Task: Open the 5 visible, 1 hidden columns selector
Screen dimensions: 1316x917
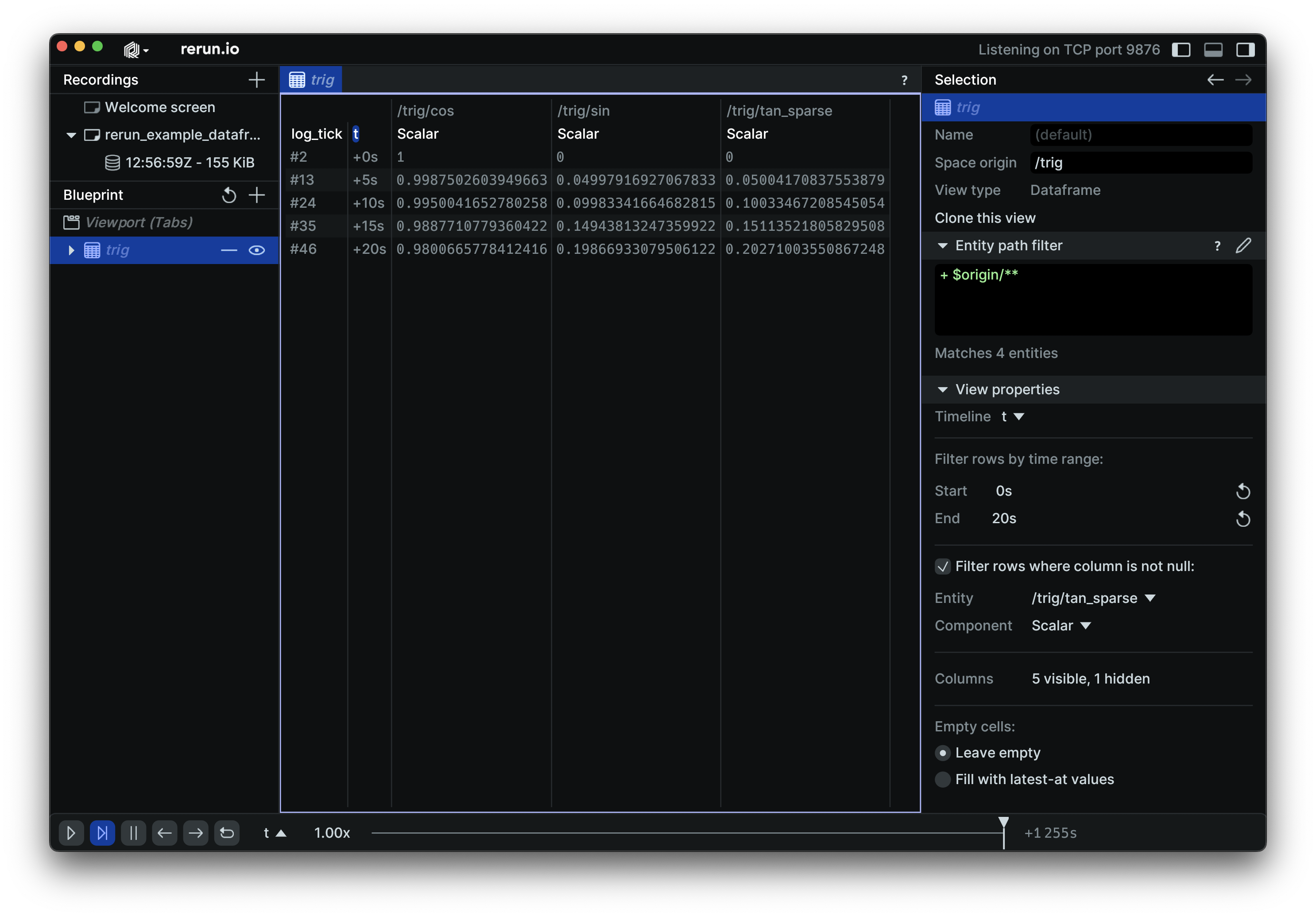Action: [1090, 679]
